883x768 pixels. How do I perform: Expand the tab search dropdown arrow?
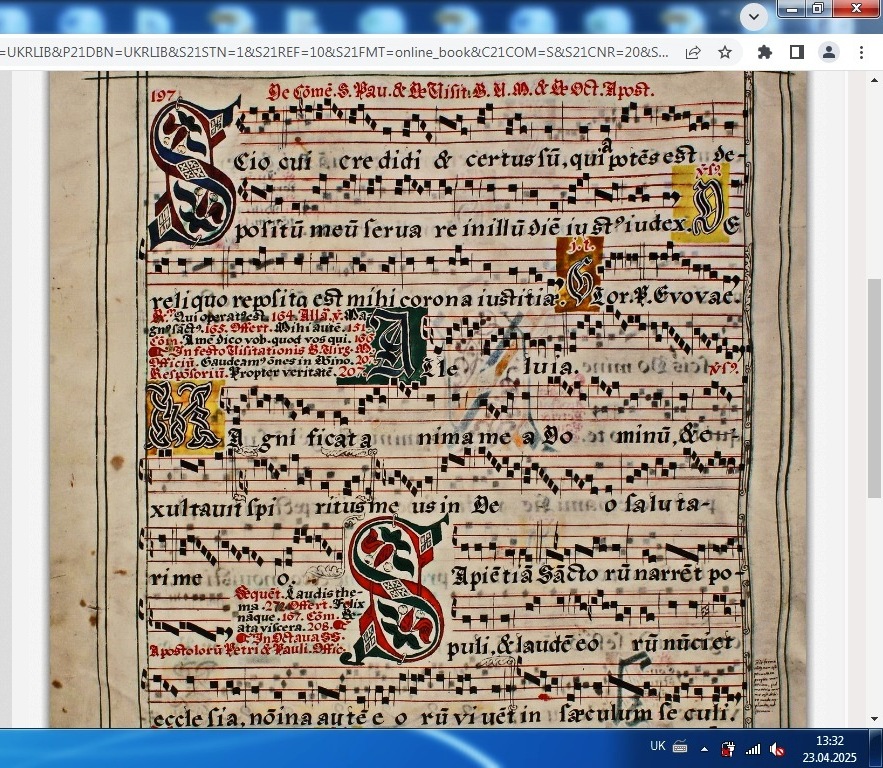coord(754,16)
